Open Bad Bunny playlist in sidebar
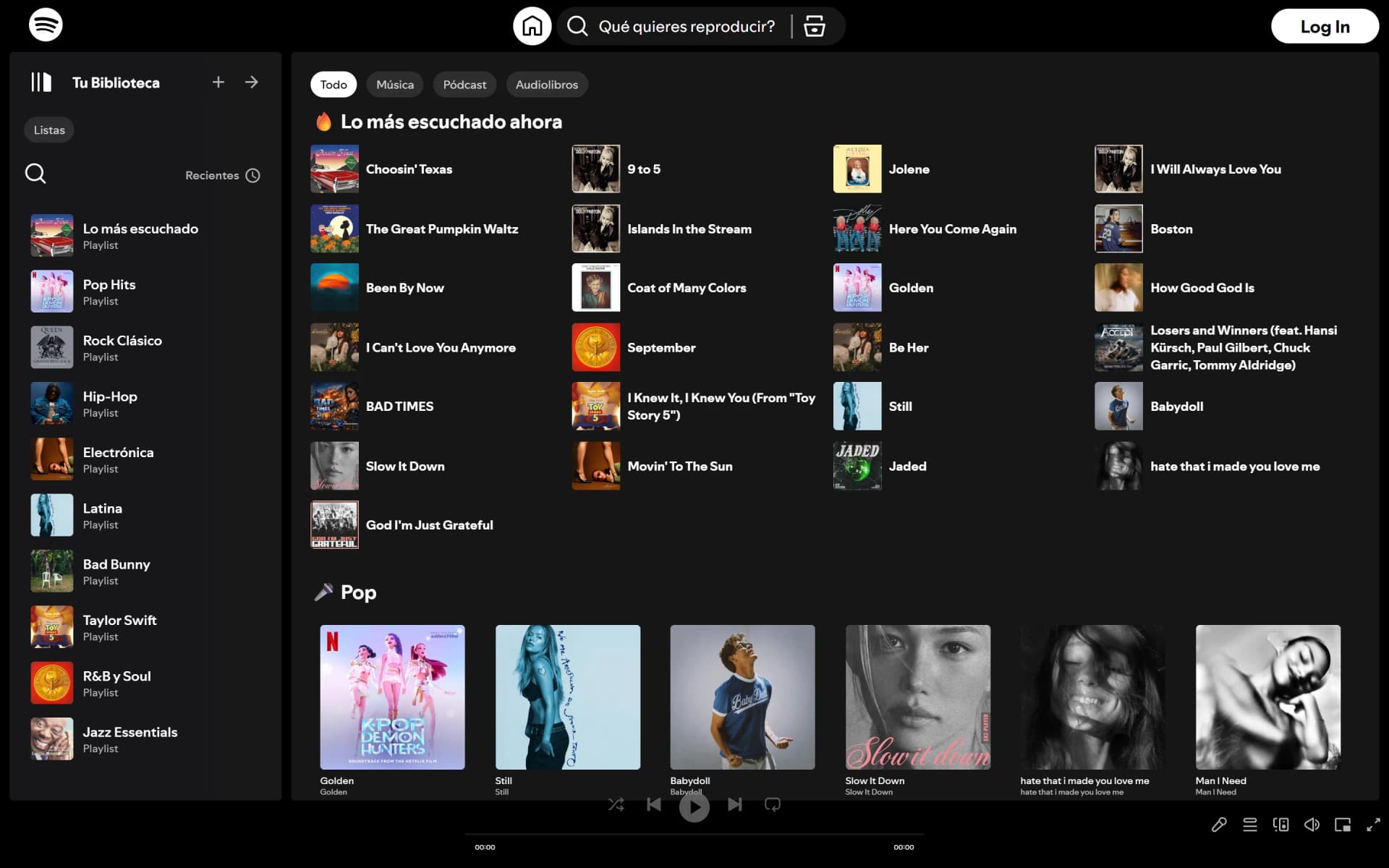 pyautogui.click(x=145, y=571)
